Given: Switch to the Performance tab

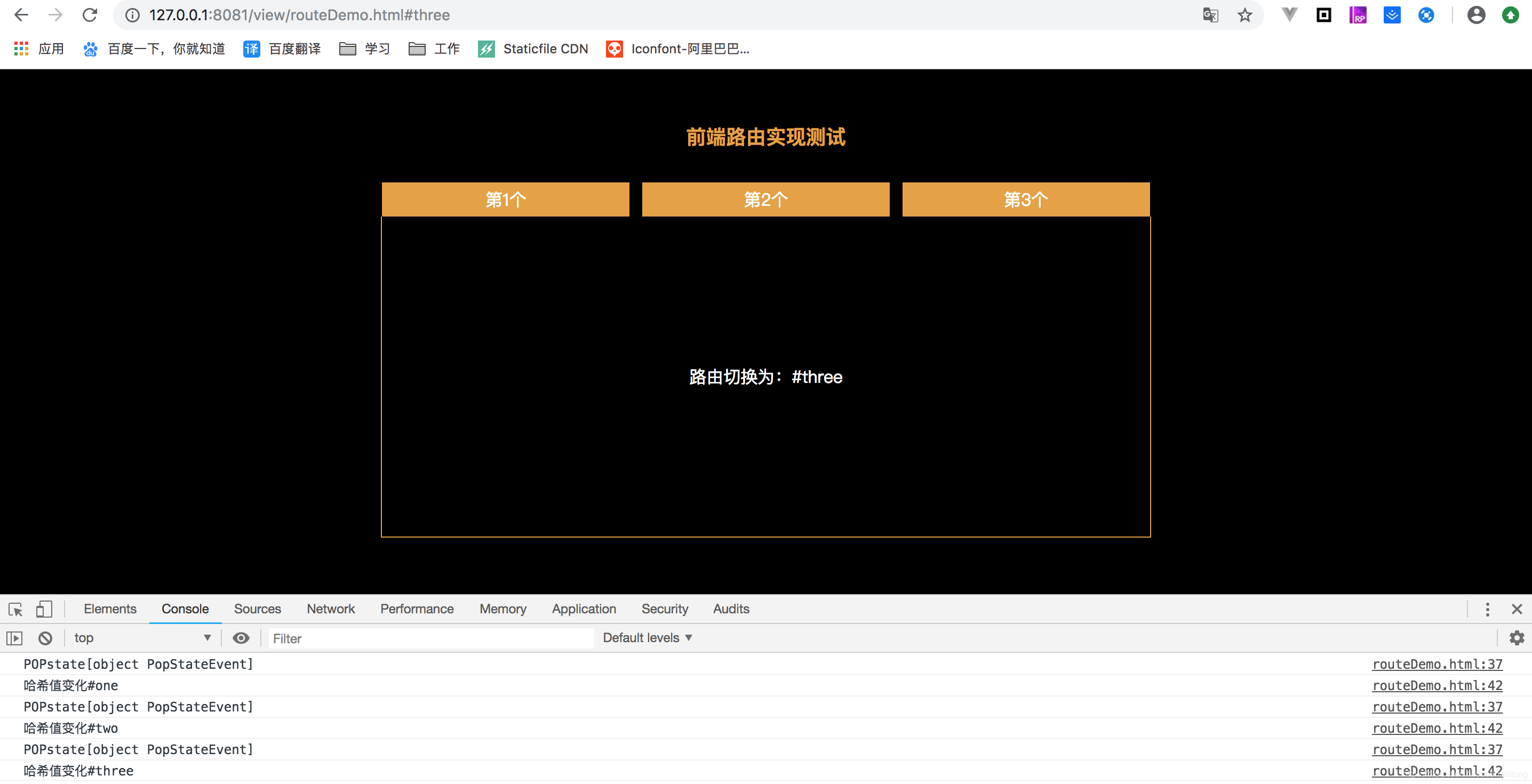Looking at the screenshot, I should (417, 609).
